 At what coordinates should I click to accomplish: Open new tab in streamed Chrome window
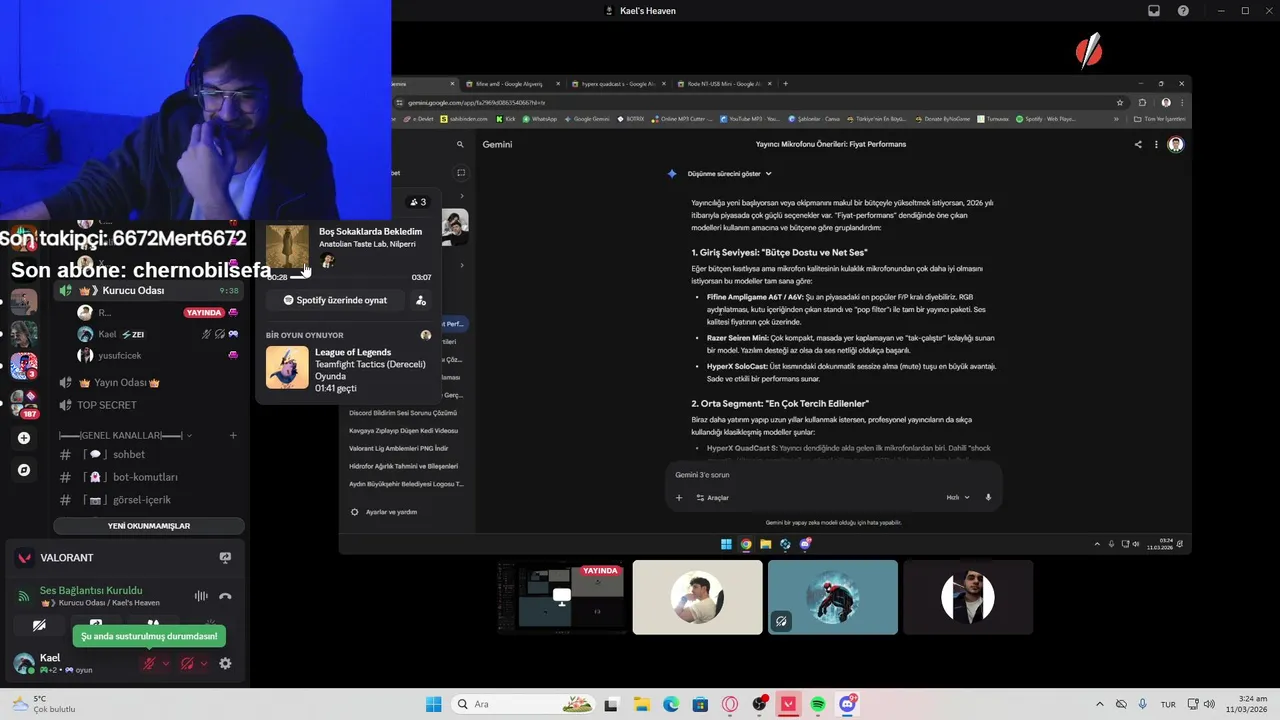tap(786, 84)
